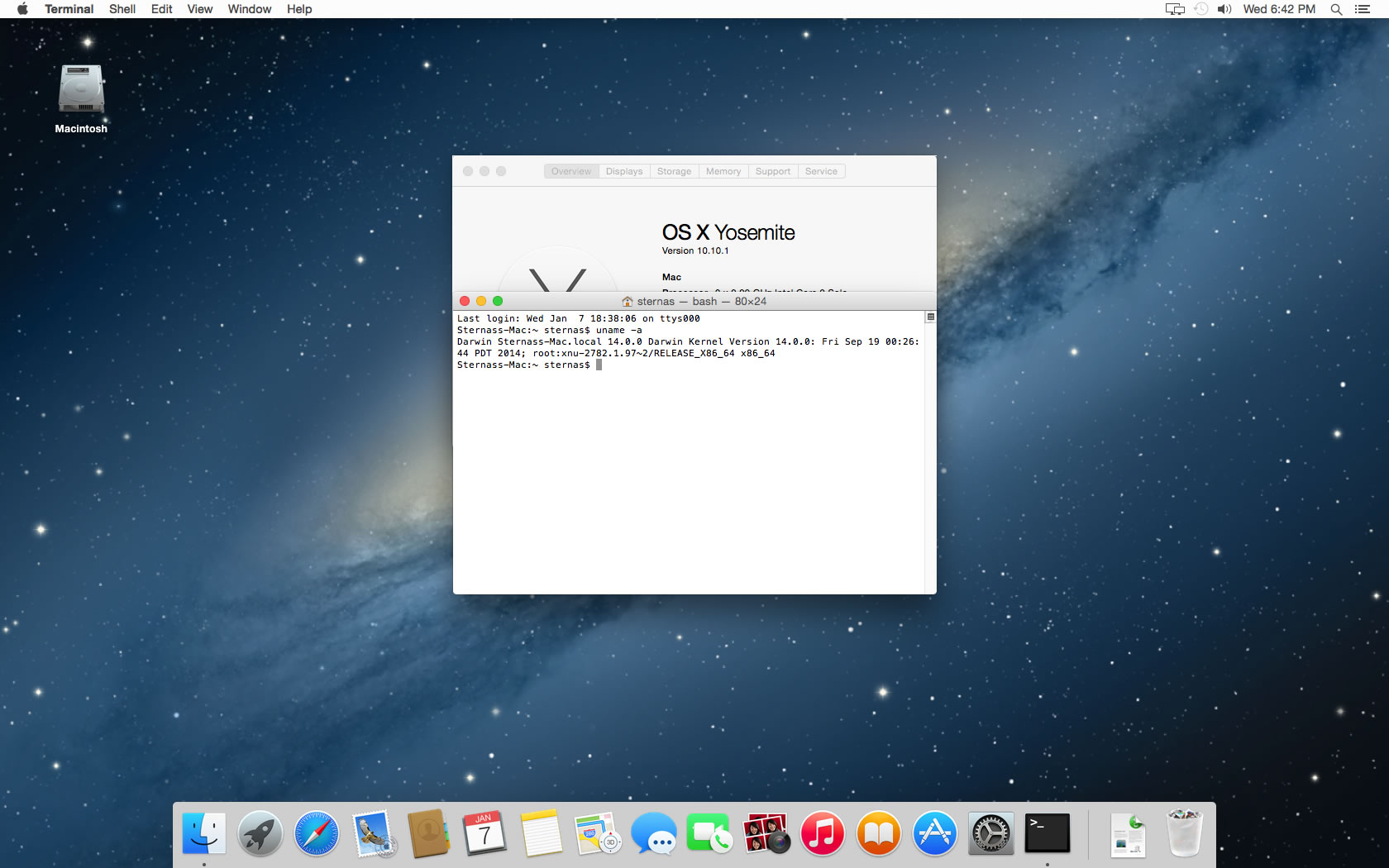Select the Macintosh drive desktop icon
The width and height of the screenshot is (1389, 868).
(81, 88)
